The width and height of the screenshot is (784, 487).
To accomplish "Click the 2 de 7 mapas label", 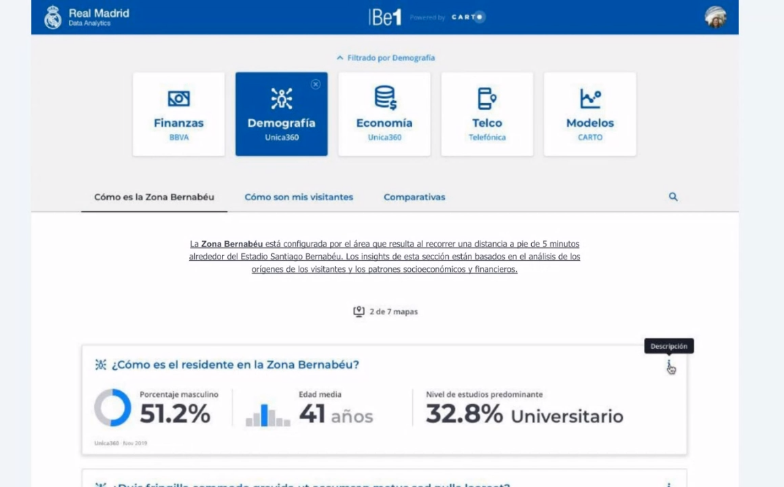I will tap(394, 312).
